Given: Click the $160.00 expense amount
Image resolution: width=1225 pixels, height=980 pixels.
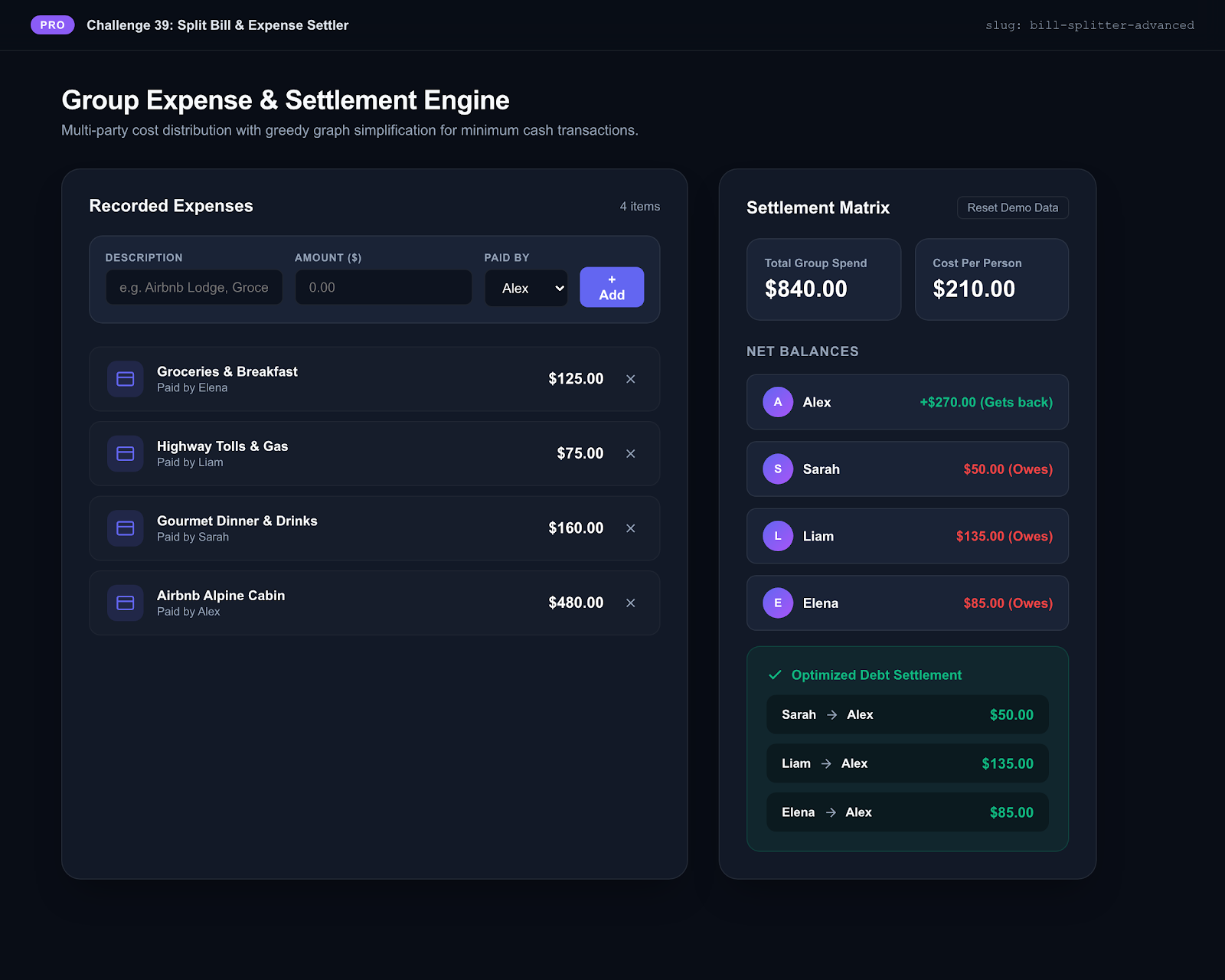Looking at the screenshot, I should 576,528.
